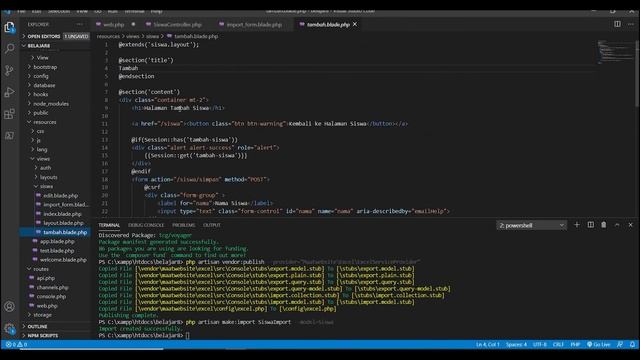Click the UTF-8 encoding status entry

(x=540, y=344)
